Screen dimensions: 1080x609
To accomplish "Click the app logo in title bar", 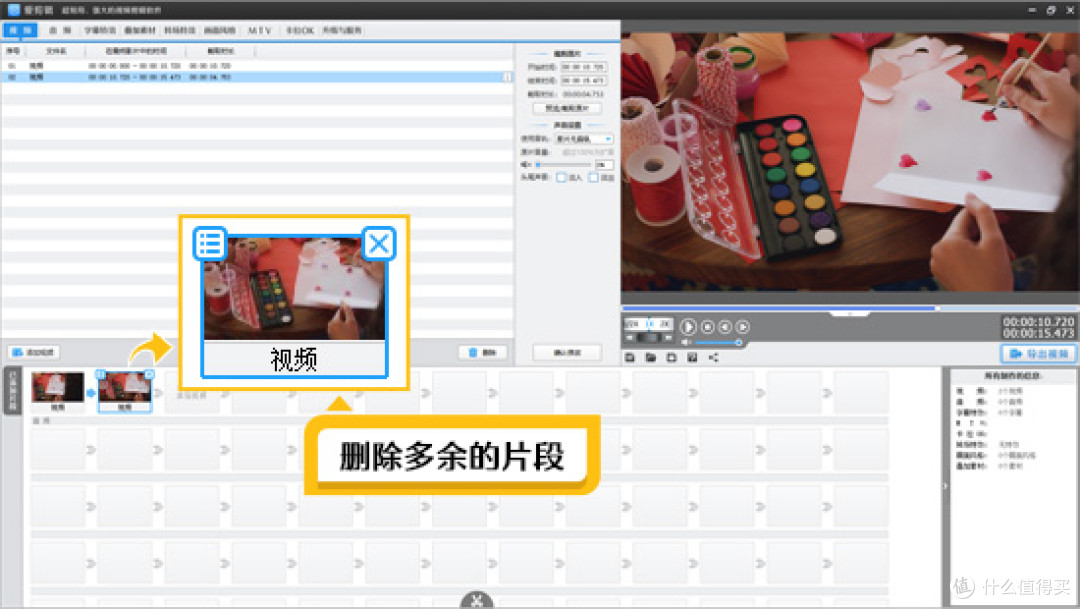I will [13, 10].
